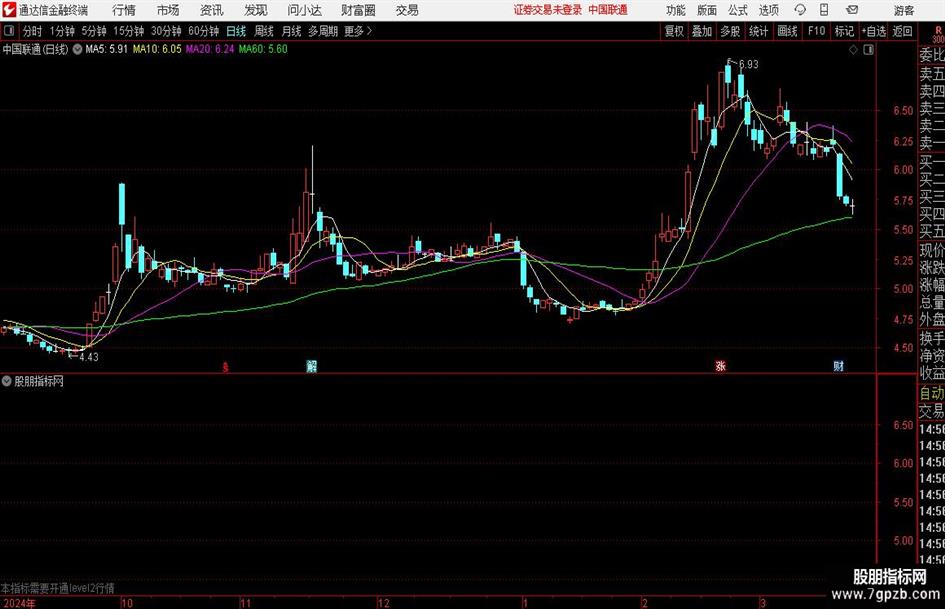
Task: Open the 发现 menu
Action: (256, 10)
